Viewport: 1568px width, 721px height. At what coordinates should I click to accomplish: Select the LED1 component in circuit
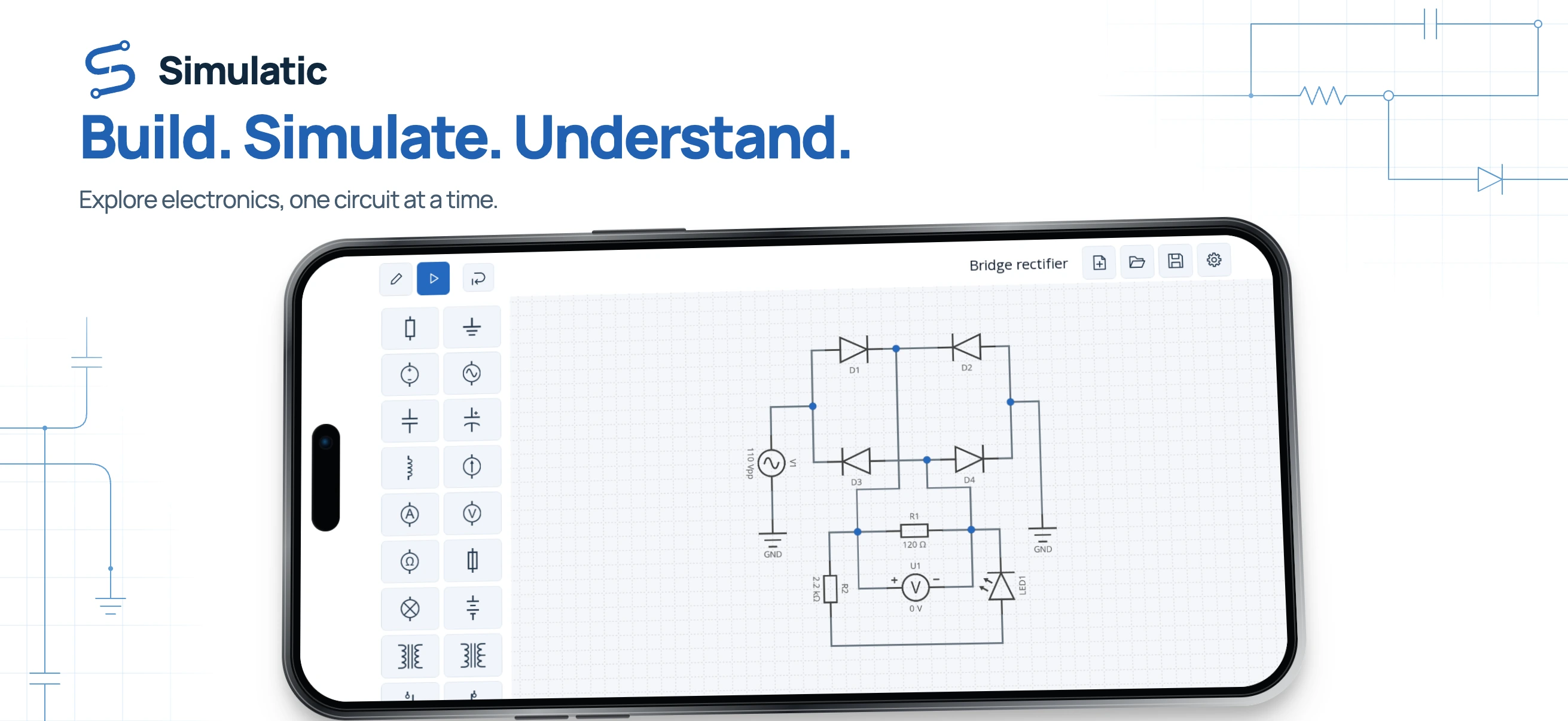click(999, 586)
